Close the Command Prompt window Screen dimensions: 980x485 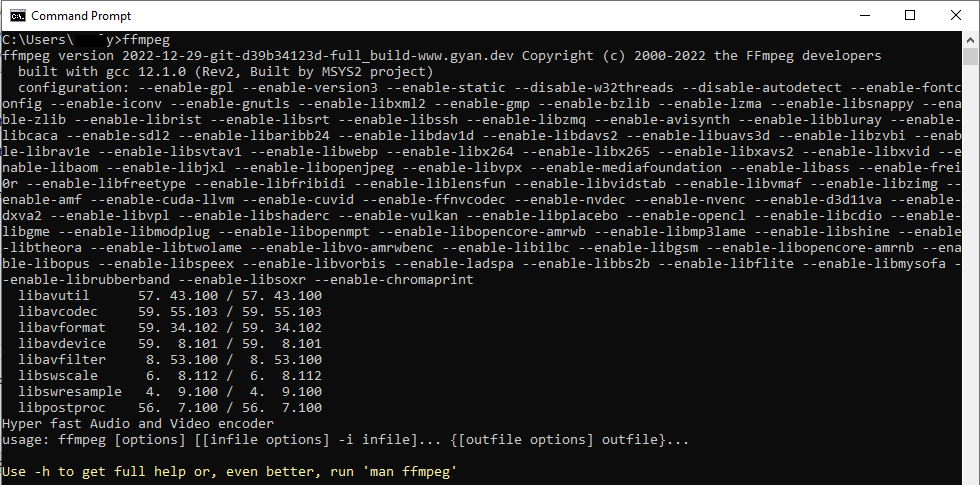click(956, 15)
